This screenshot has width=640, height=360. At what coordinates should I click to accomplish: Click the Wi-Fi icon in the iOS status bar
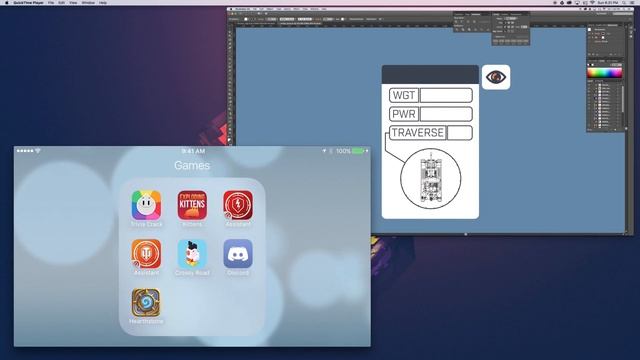pos(38,151)
